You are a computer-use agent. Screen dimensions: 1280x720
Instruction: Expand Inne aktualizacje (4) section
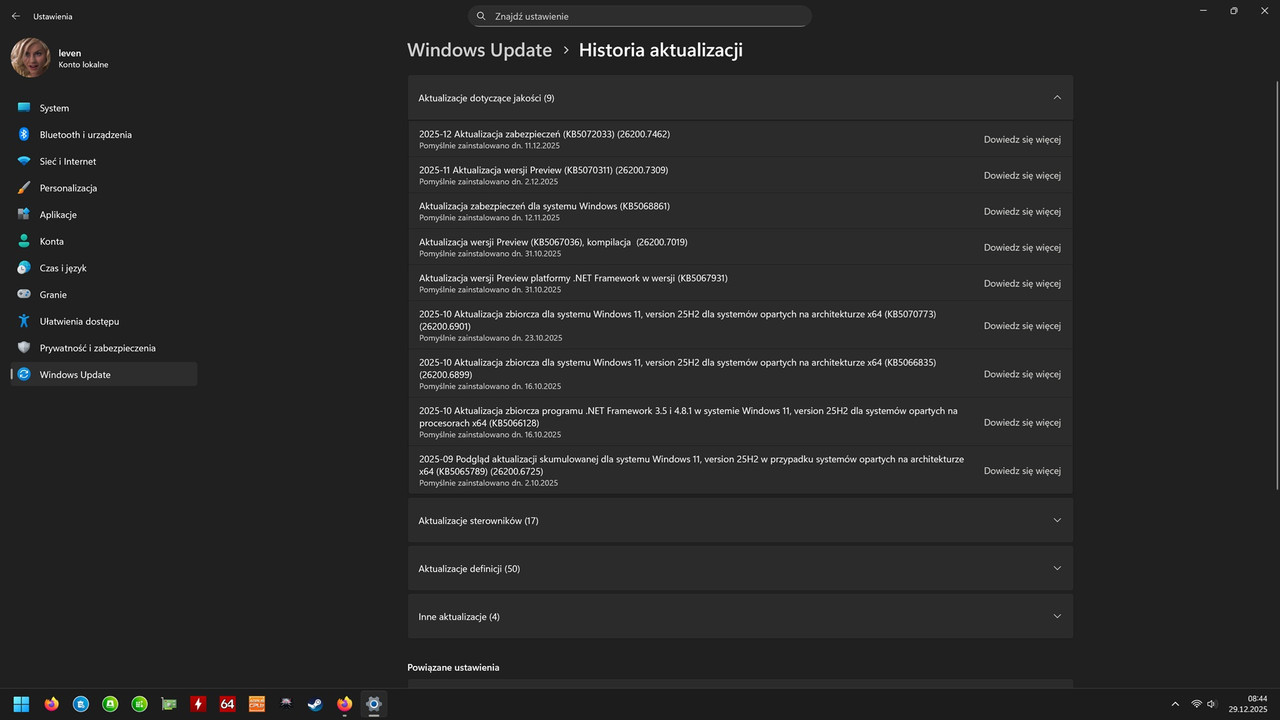(740, 616)
